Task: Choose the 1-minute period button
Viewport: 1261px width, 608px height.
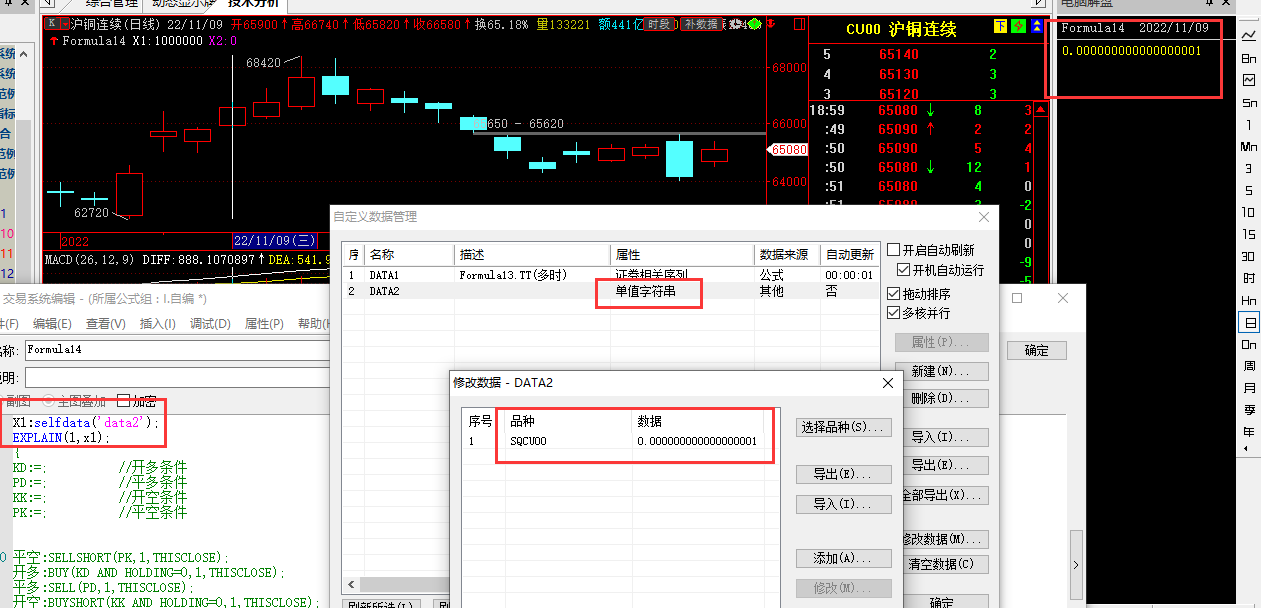Action: coord(1249,124)
